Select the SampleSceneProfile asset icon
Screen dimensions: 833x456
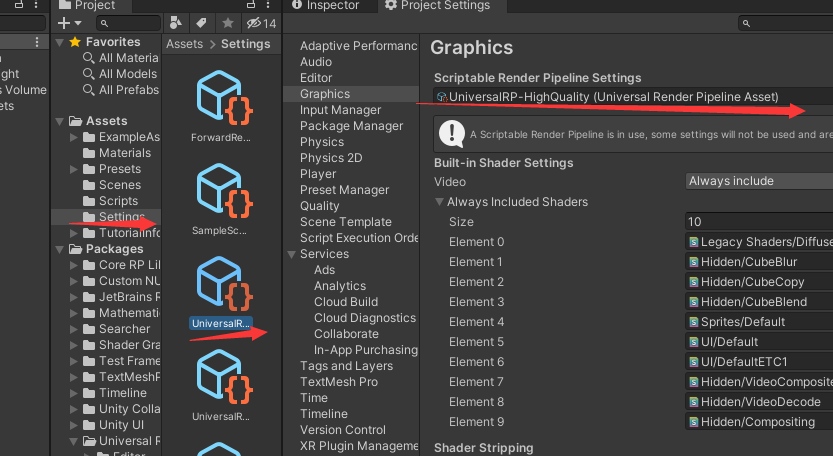224,191
